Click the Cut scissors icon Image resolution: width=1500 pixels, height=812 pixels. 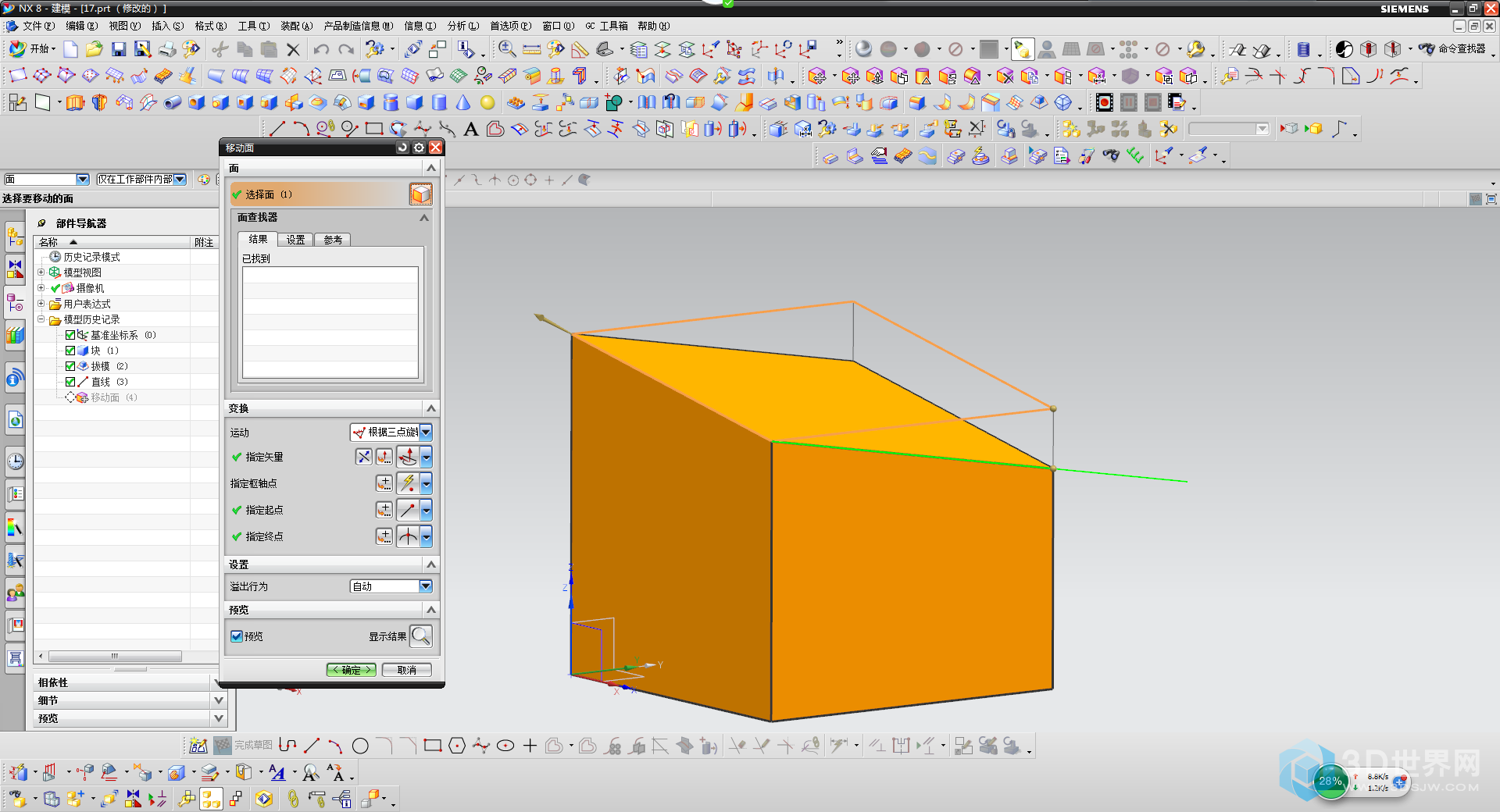(220, 49)
